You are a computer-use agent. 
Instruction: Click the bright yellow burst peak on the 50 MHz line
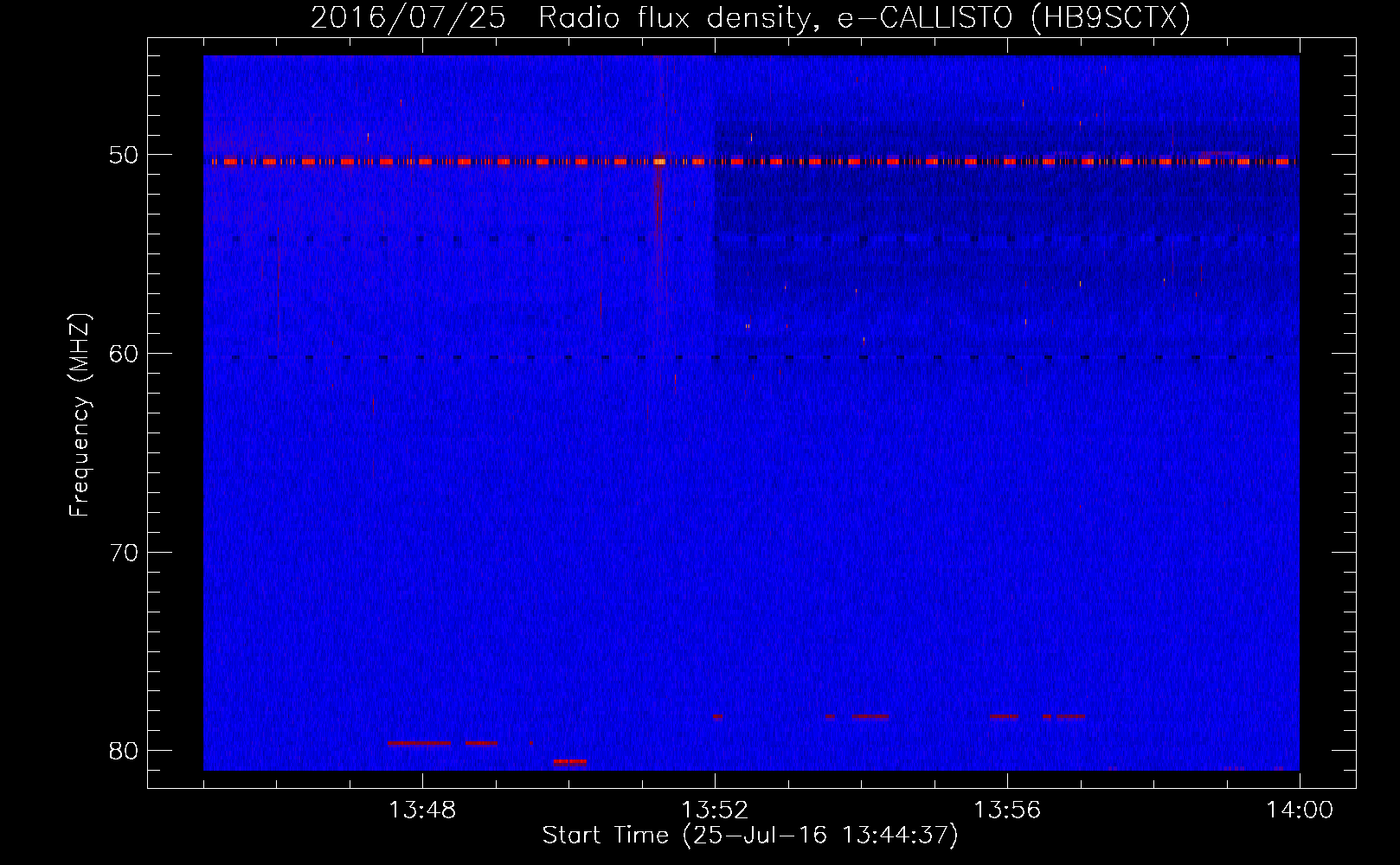point(659,161)
